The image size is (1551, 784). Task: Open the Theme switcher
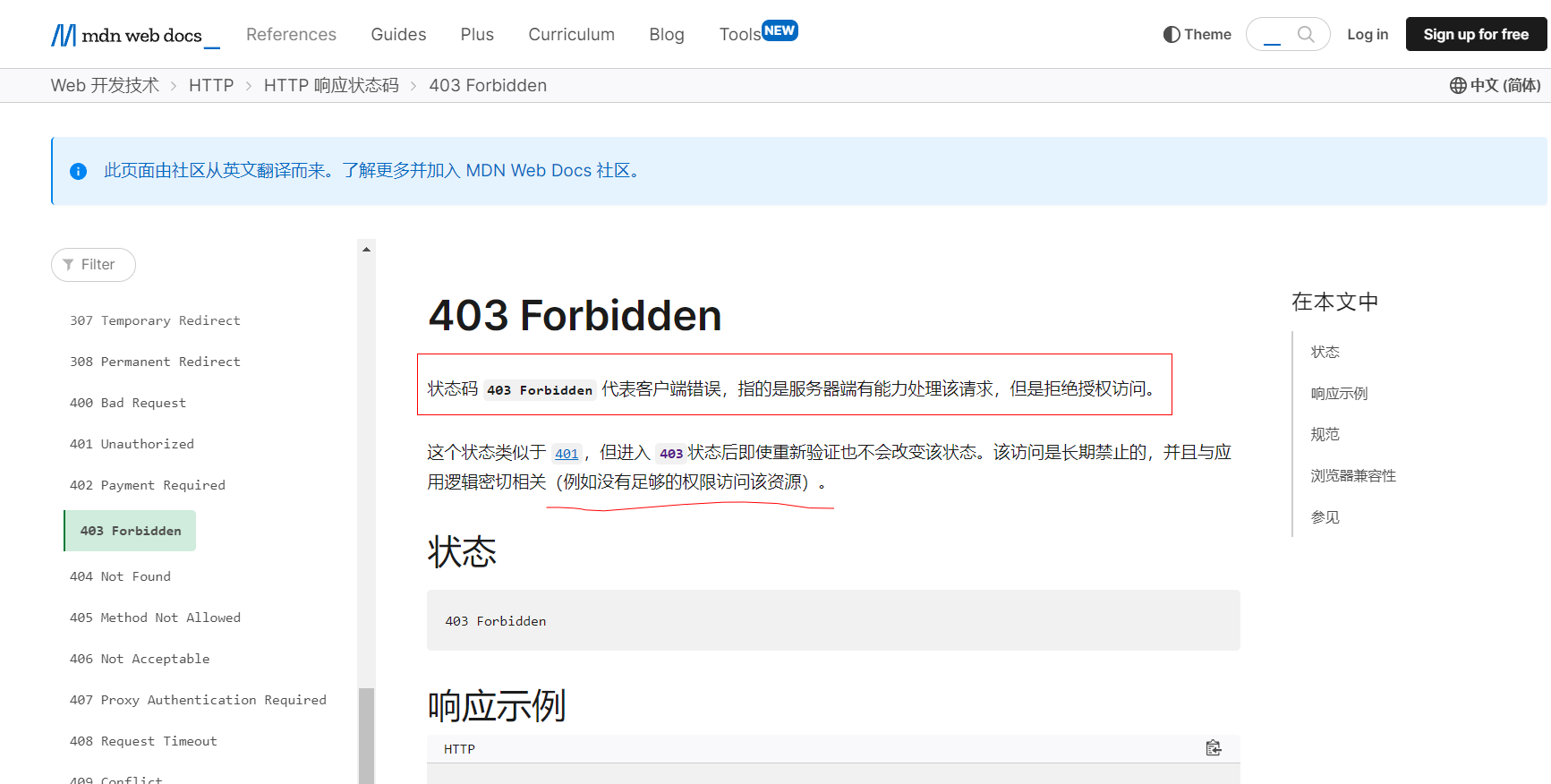pyautogui.click(x=1197, y=34)
